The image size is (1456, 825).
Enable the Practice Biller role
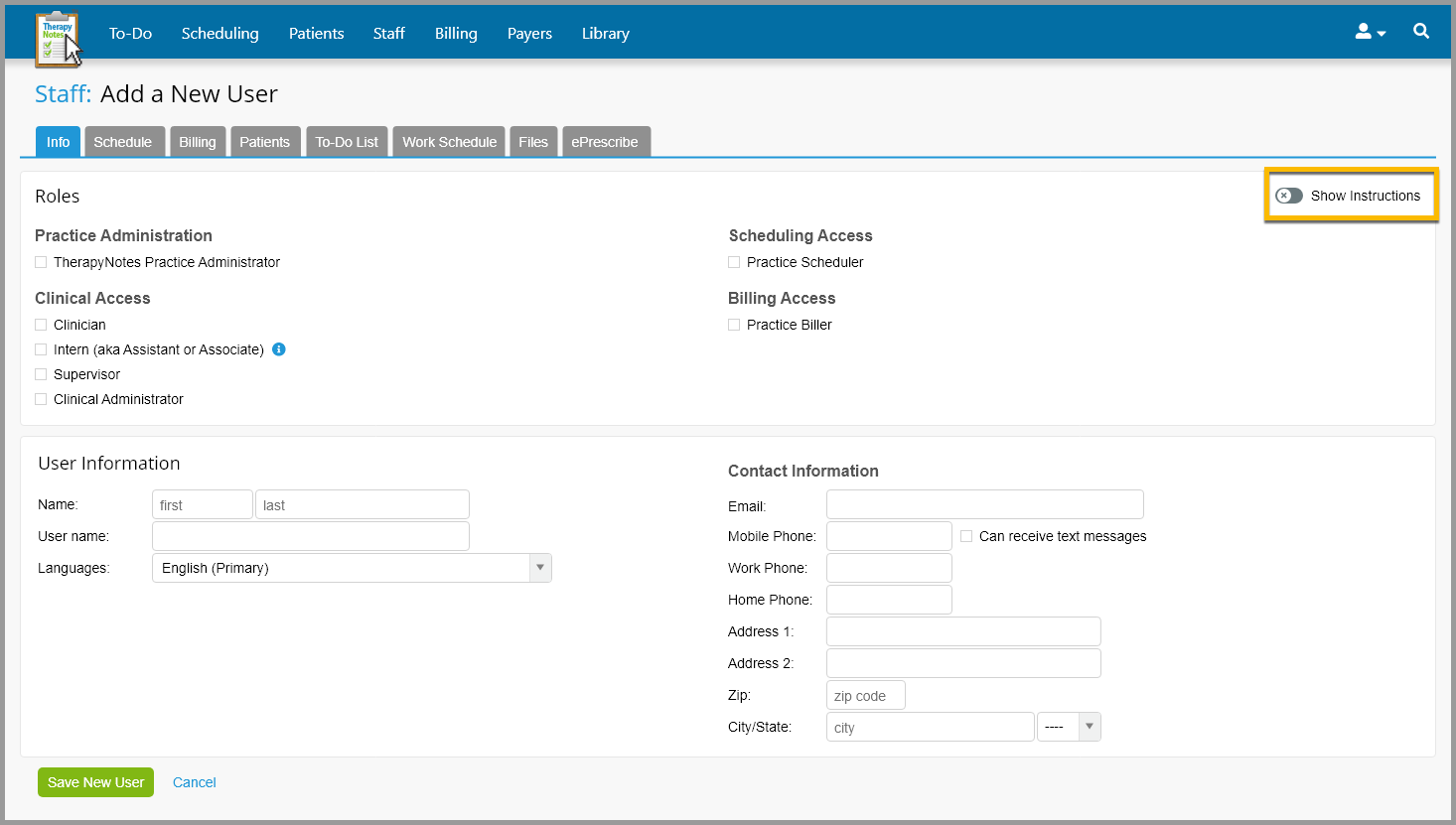[733, 324]
